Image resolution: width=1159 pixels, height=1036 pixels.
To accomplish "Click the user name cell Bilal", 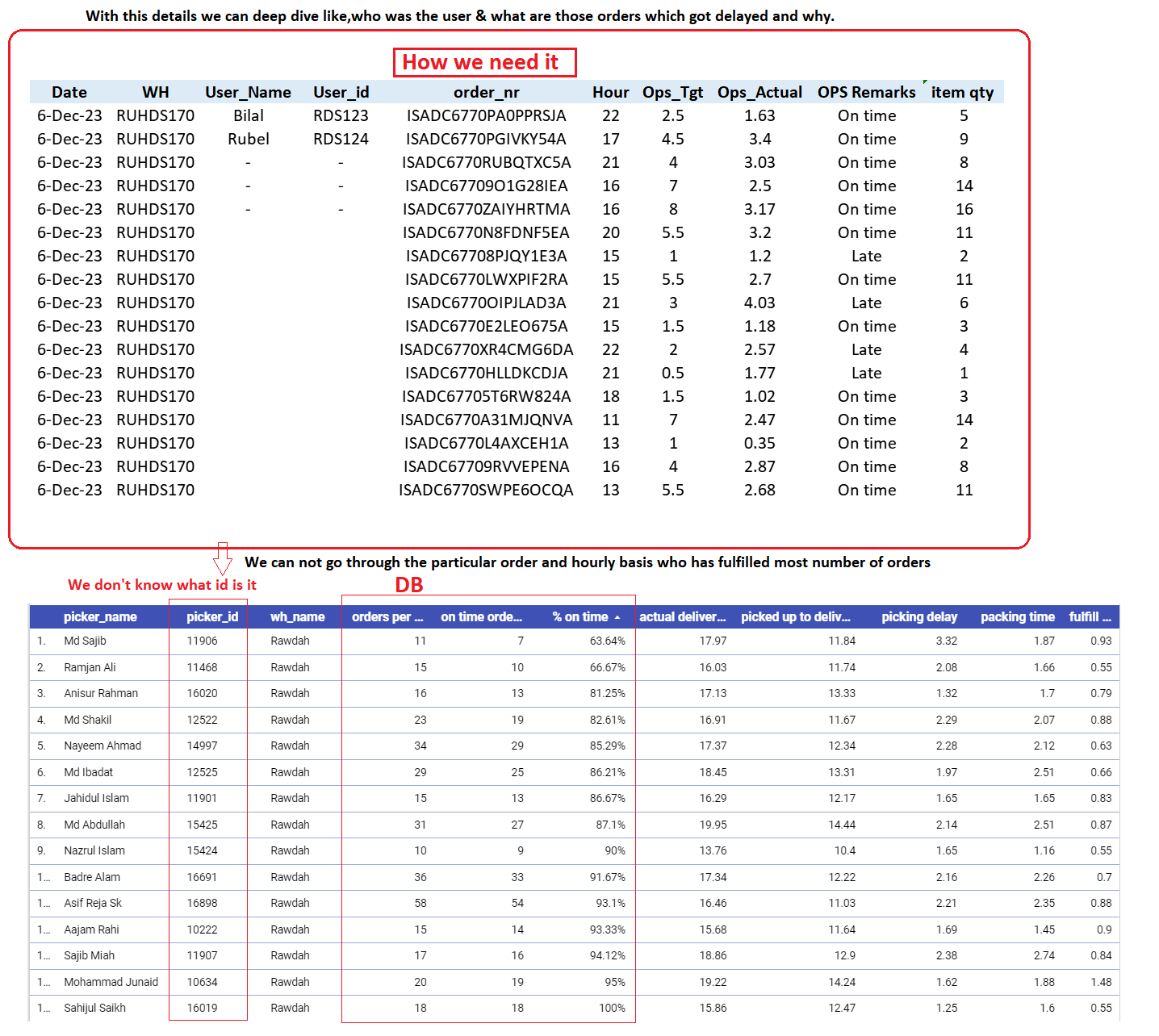I will [249, 115].
